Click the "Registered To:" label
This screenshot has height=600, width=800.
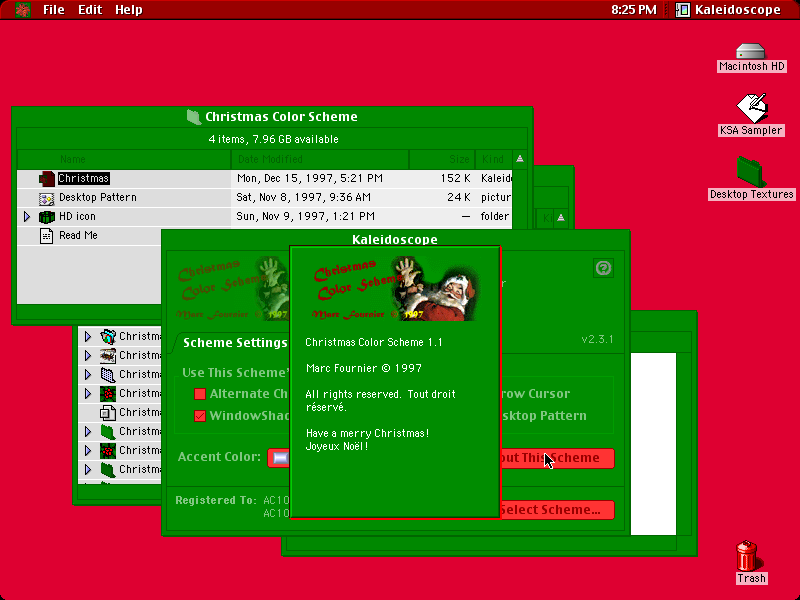pos(216,501)
